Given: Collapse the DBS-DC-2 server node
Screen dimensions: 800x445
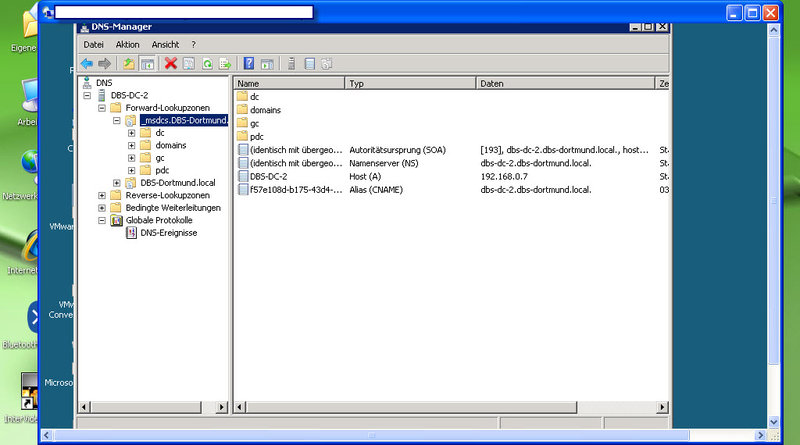Looking at the screenshot, I should [87, 95].
